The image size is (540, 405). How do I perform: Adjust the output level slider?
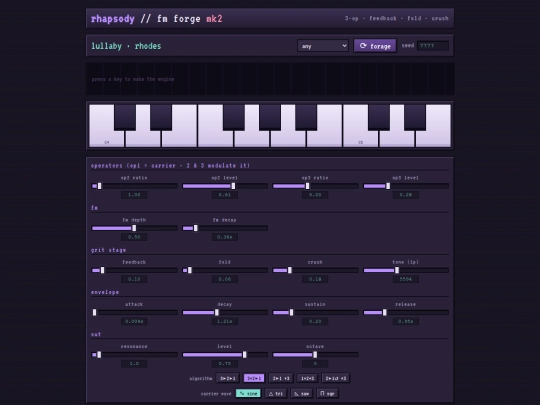pyautogui.click(x=225, y=354)
